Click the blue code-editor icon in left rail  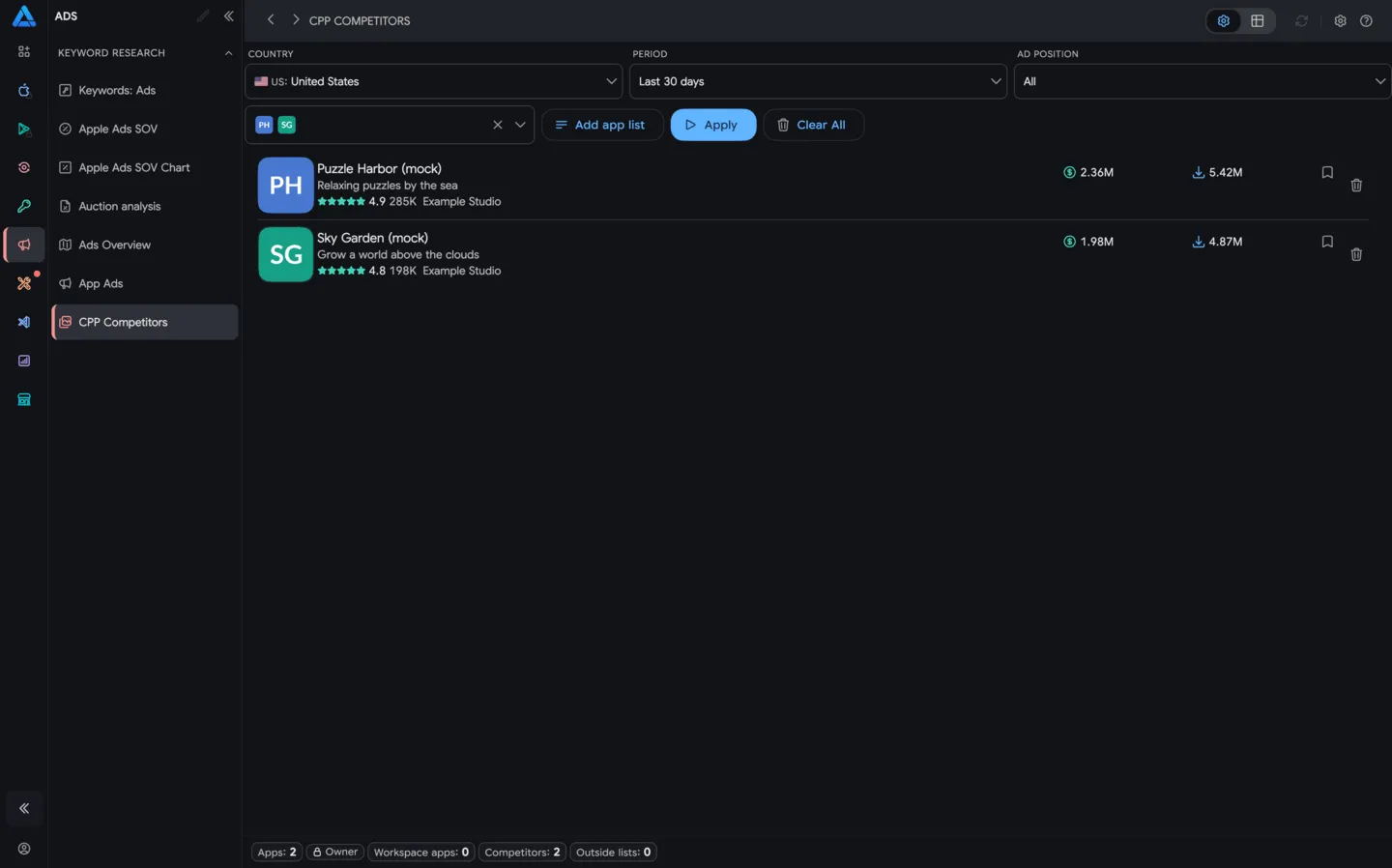click(x=24, y=322)
